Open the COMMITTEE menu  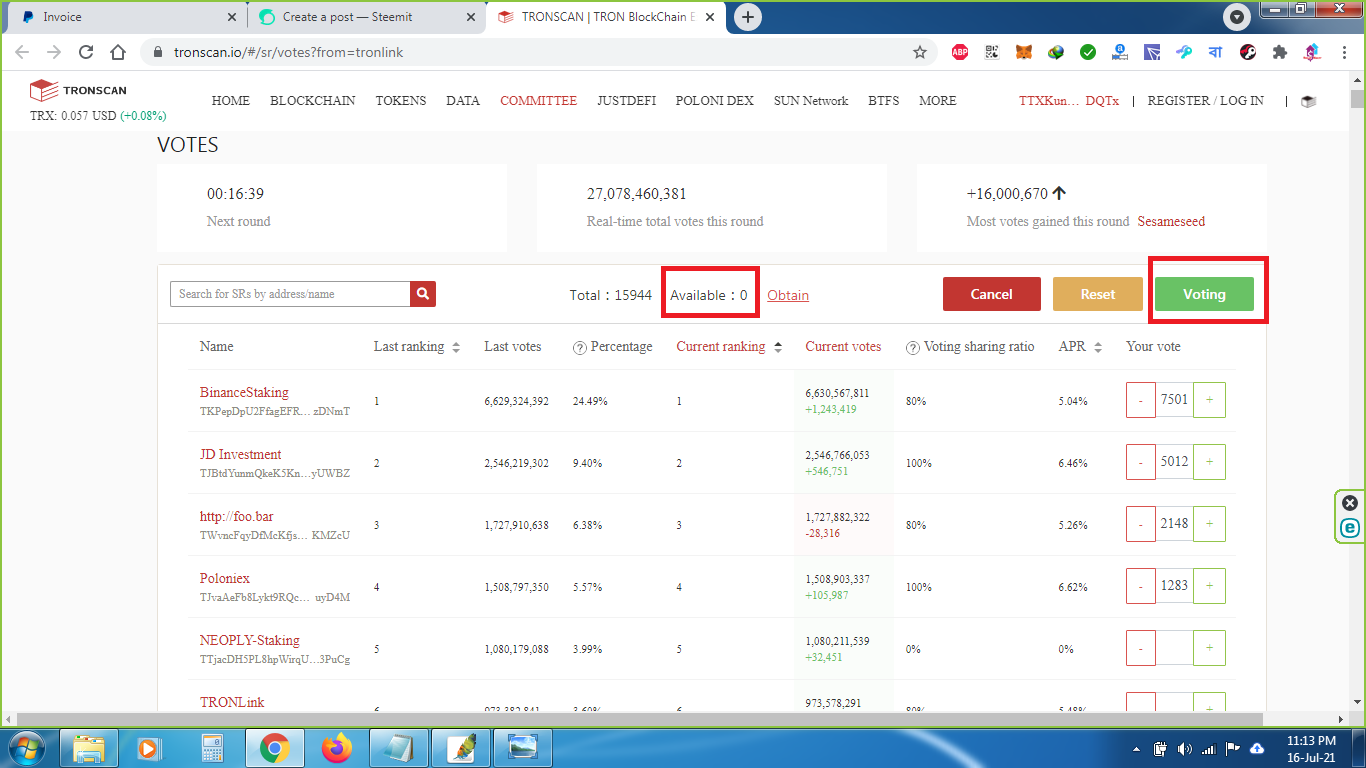tap(539, 101)
